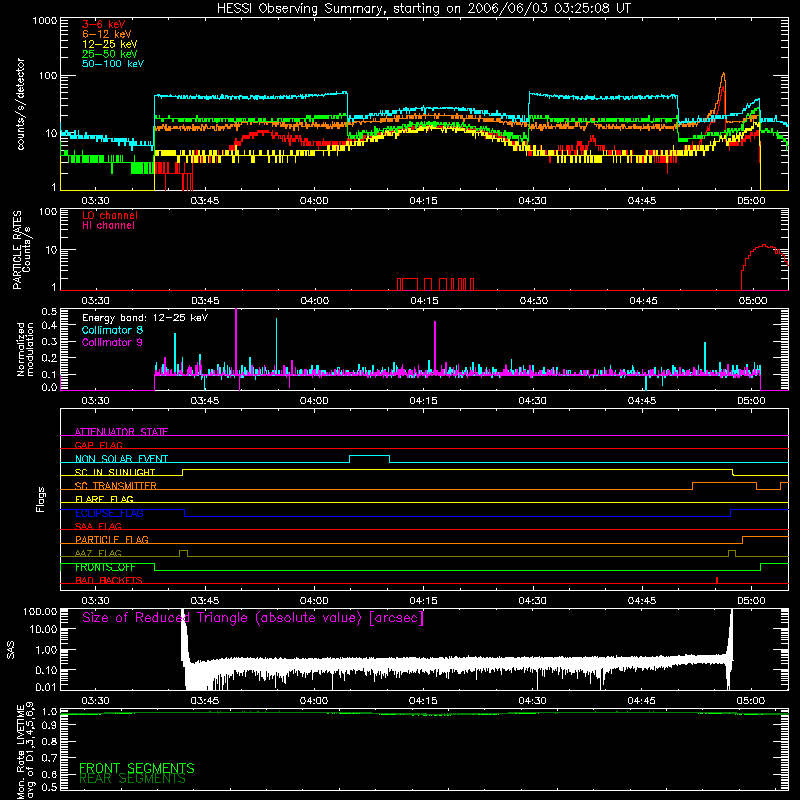Screen dimensions: 800x800
Task: Select the 6-12 keV legend label
Action: pos(107,34)
